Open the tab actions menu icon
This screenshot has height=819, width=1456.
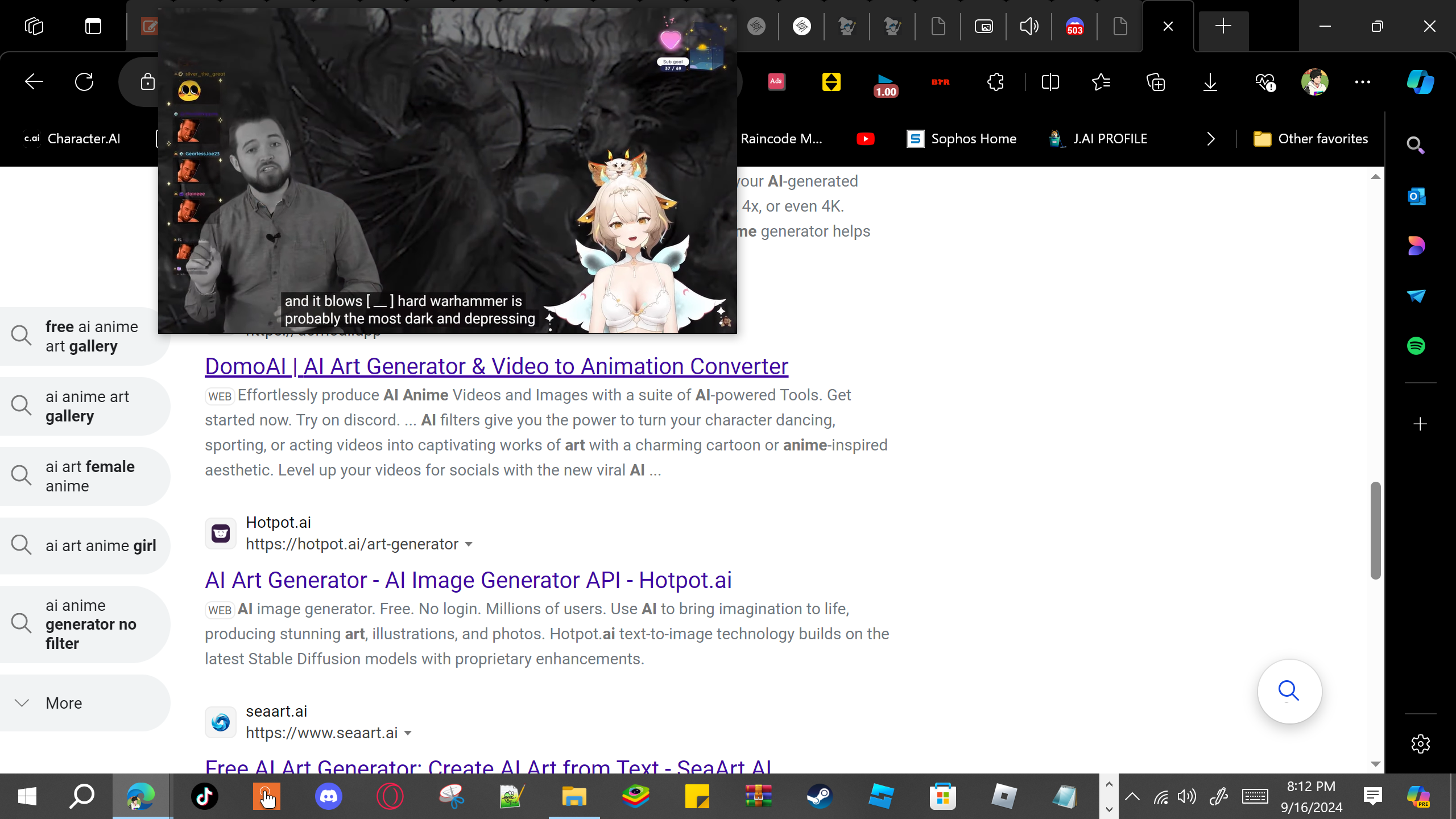(x=93, y=26)
